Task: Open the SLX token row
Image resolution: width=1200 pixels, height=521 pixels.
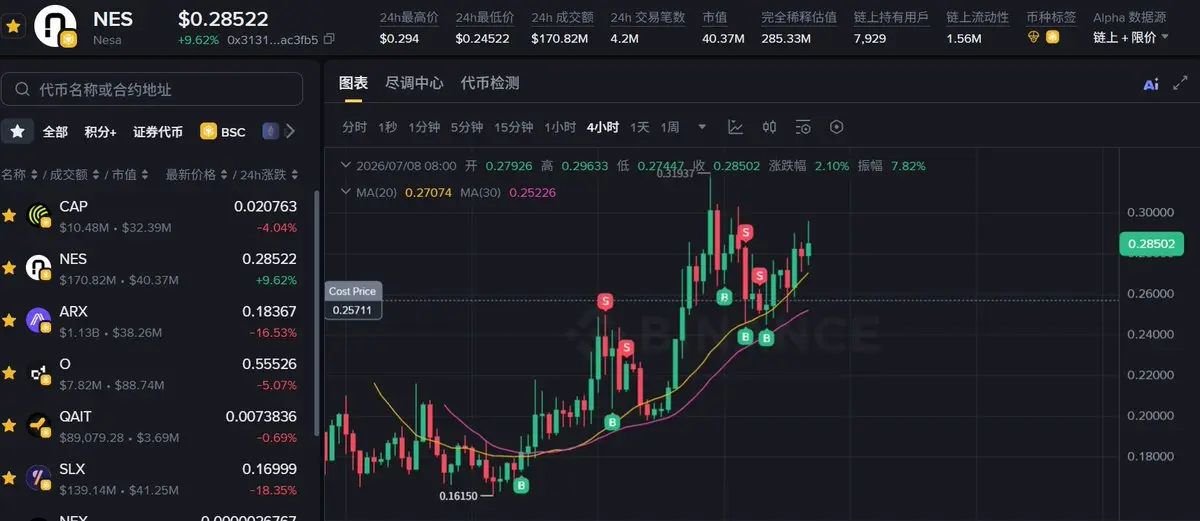Action: pyautogui.click(x=155, y=478)
